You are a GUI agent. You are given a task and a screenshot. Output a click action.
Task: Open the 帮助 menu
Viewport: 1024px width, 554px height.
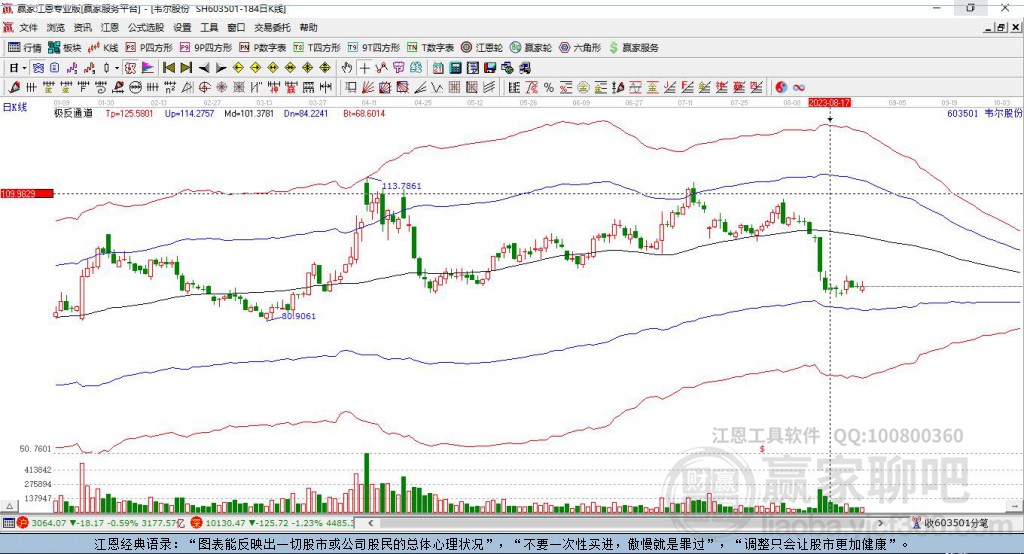point(308,27)
